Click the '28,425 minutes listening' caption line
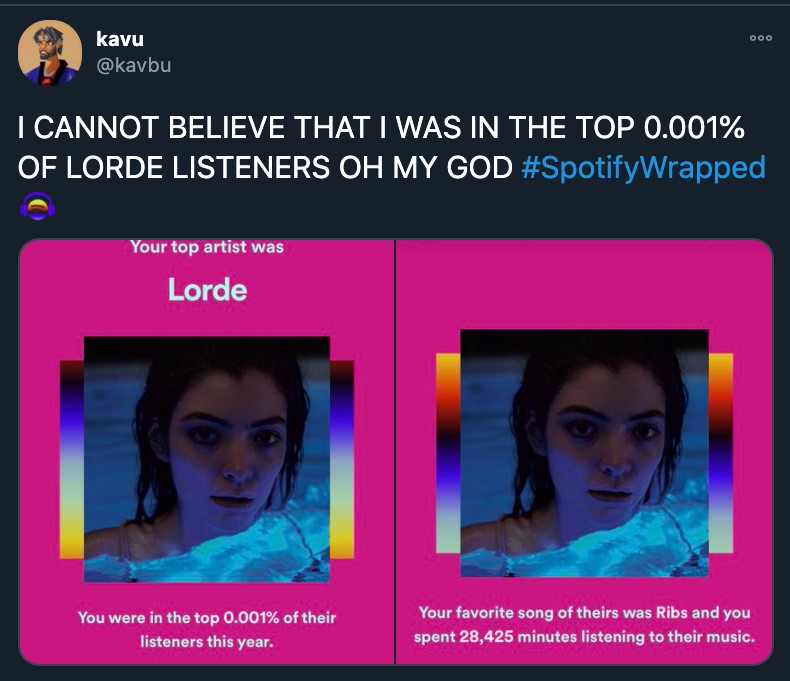The width and height of the screenshot is (790, 681). [584, 637]
